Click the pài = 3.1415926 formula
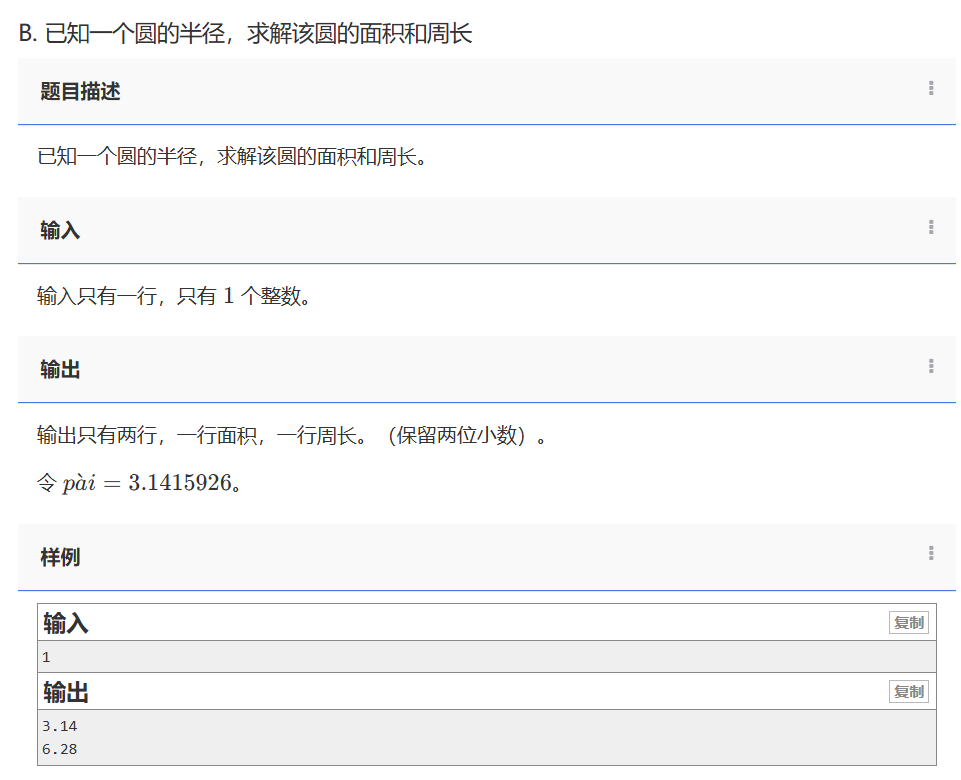 click(138, 483)
